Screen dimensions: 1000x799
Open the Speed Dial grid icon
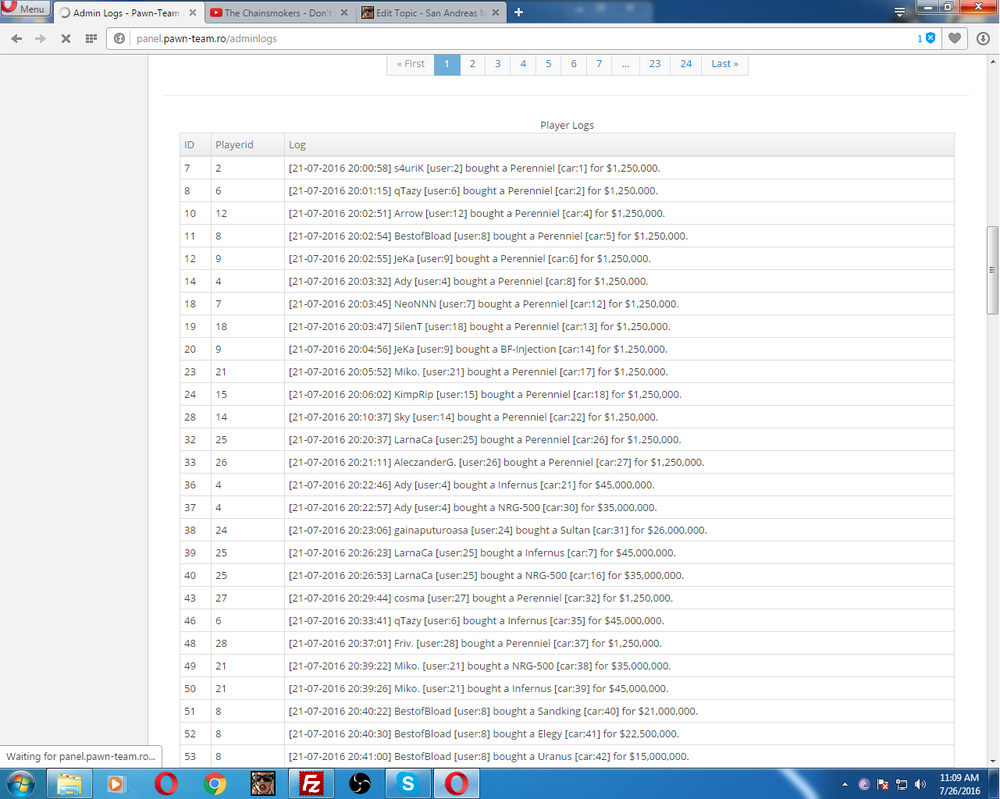tap(91, 39)
